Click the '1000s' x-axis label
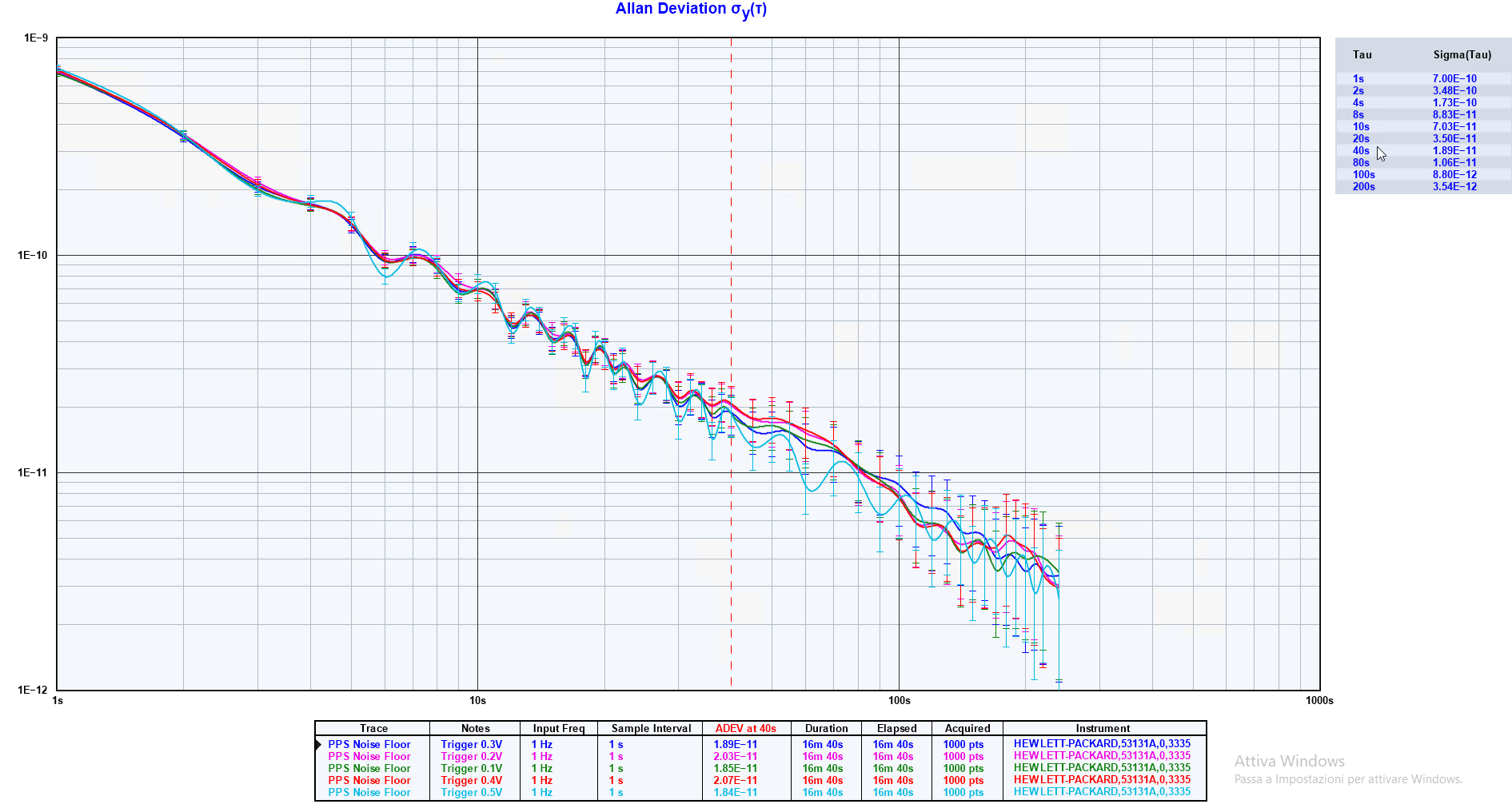The width and height of the screenshot is (1512, 808). (1319, 700)
